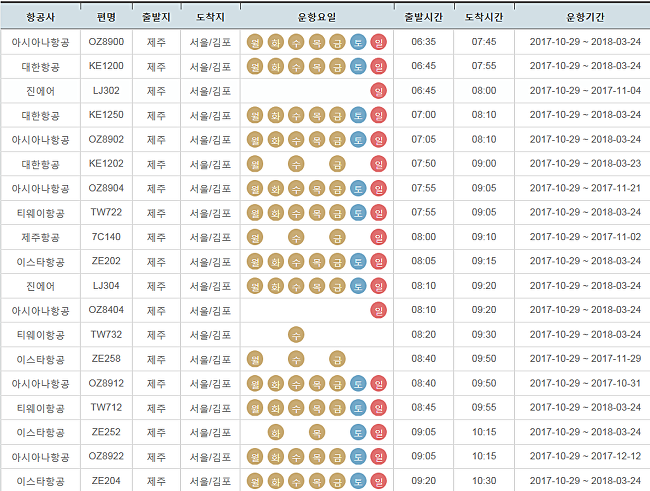Viewport: 650px width, 491px height.
Task: Click Thursday circle icon in TW712 row
Action: (x=317, y=408)
